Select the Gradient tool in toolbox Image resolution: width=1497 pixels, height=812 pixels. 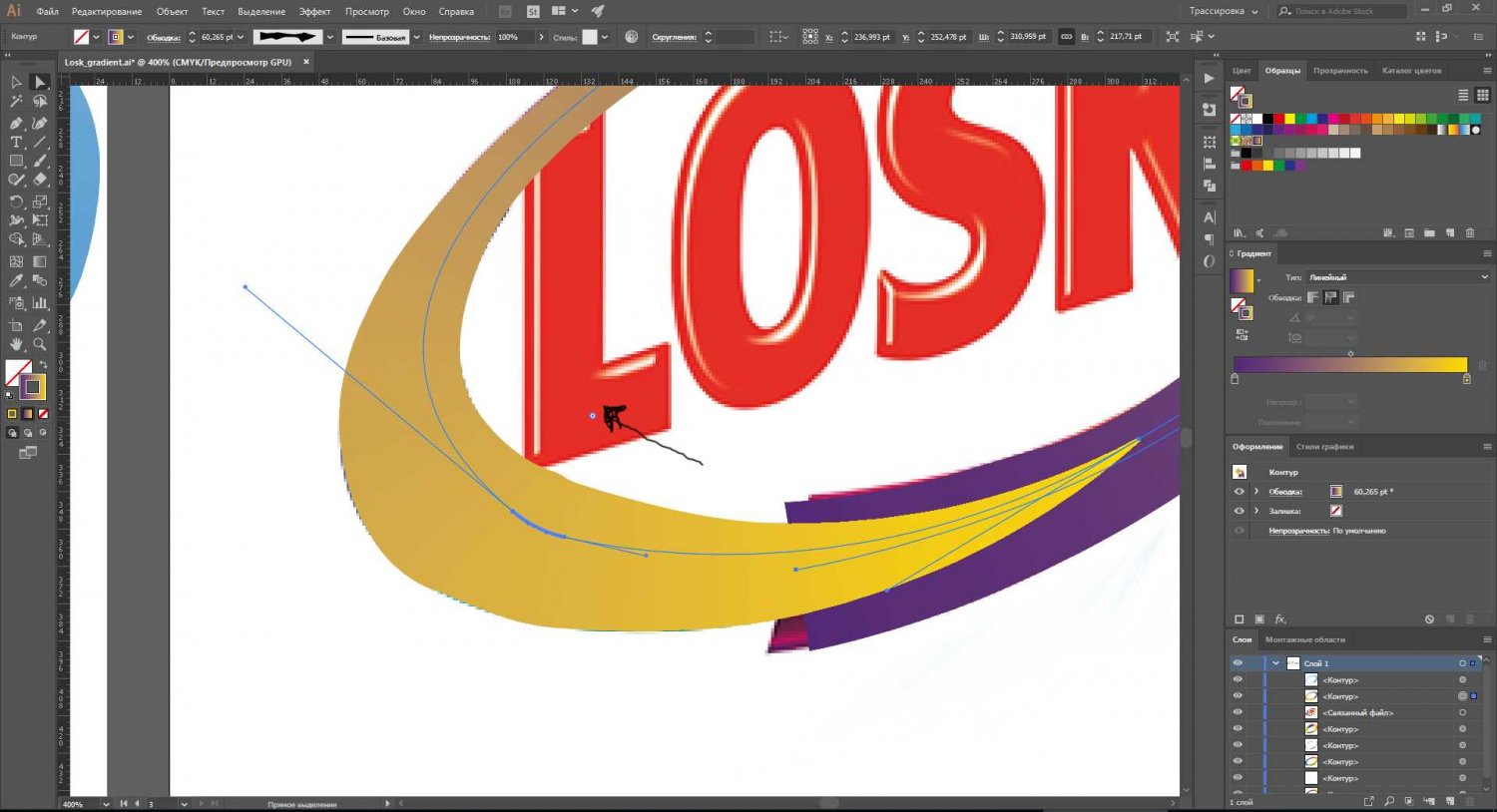[40, 261]
